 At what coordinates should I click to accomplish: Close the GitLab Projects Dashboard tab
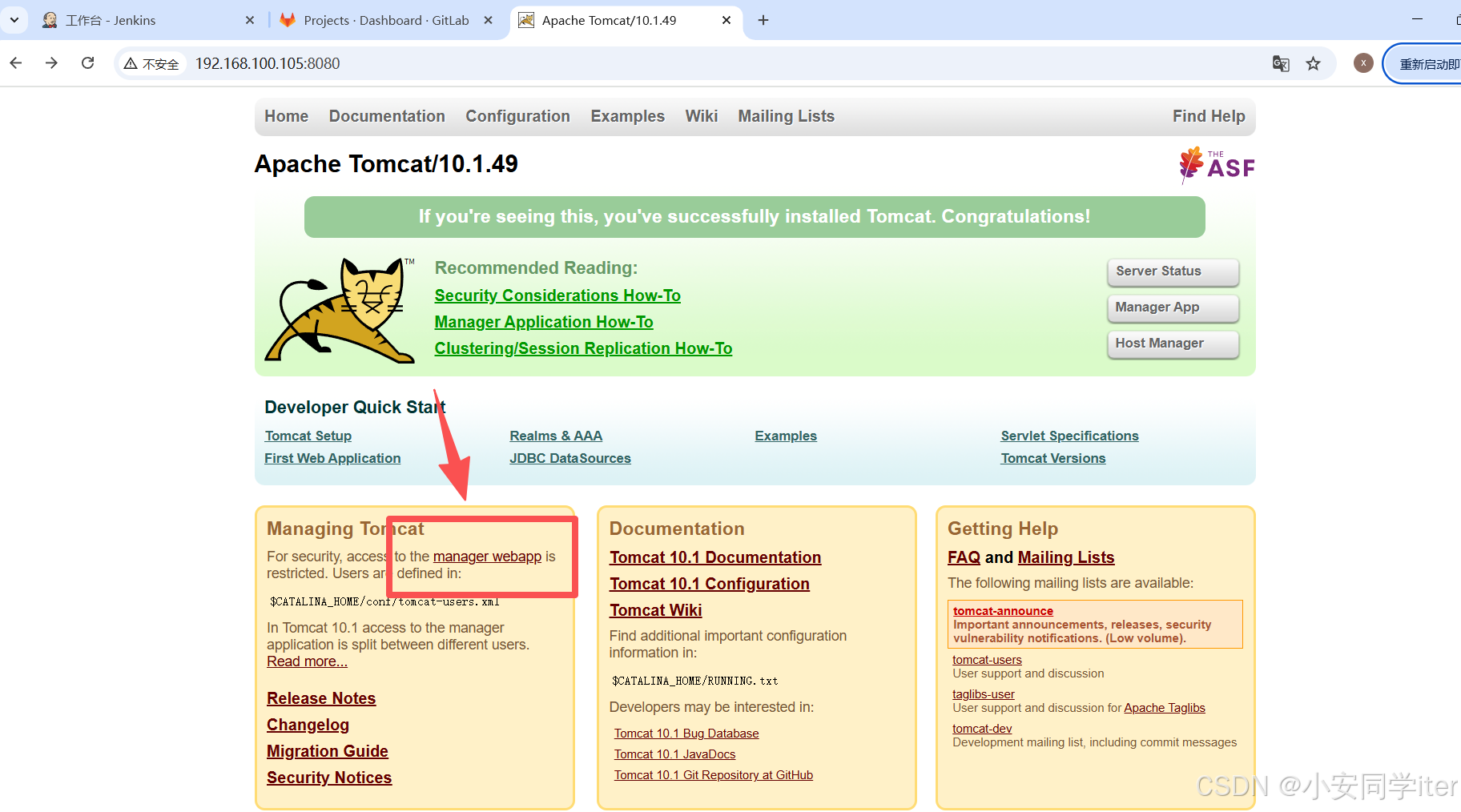click(x=489, y=20)
